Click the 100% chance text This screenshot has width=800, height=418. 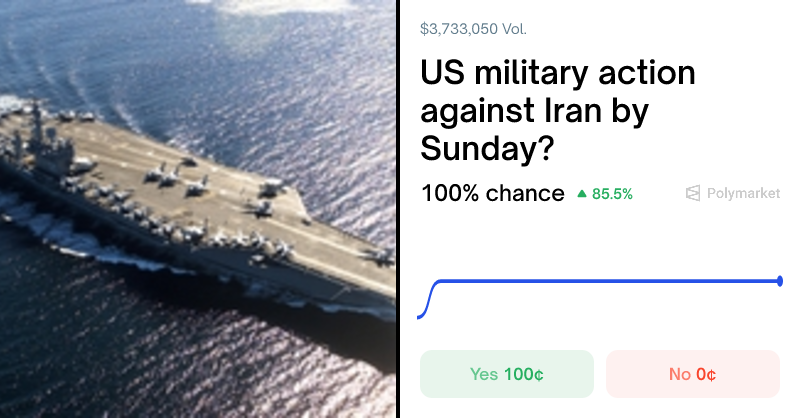pos(492,193)
